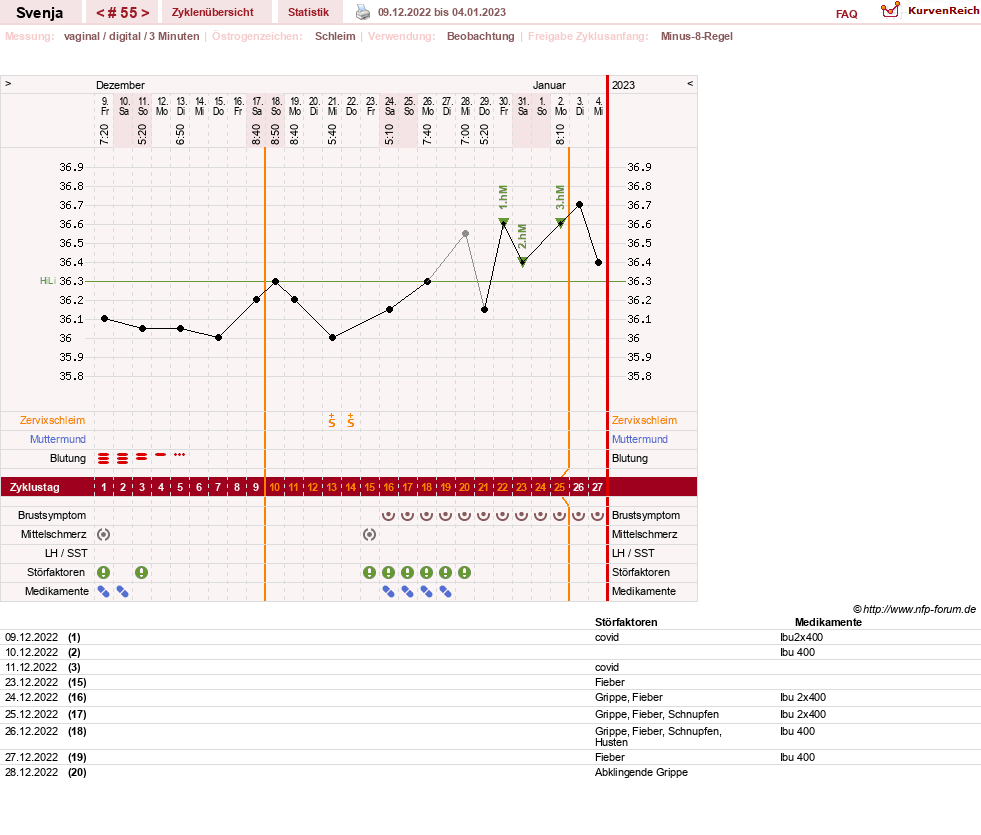Click the Störfaktoren icon on cycle day 15
This screenshot has width=981, height=835.
coord(370,572)
